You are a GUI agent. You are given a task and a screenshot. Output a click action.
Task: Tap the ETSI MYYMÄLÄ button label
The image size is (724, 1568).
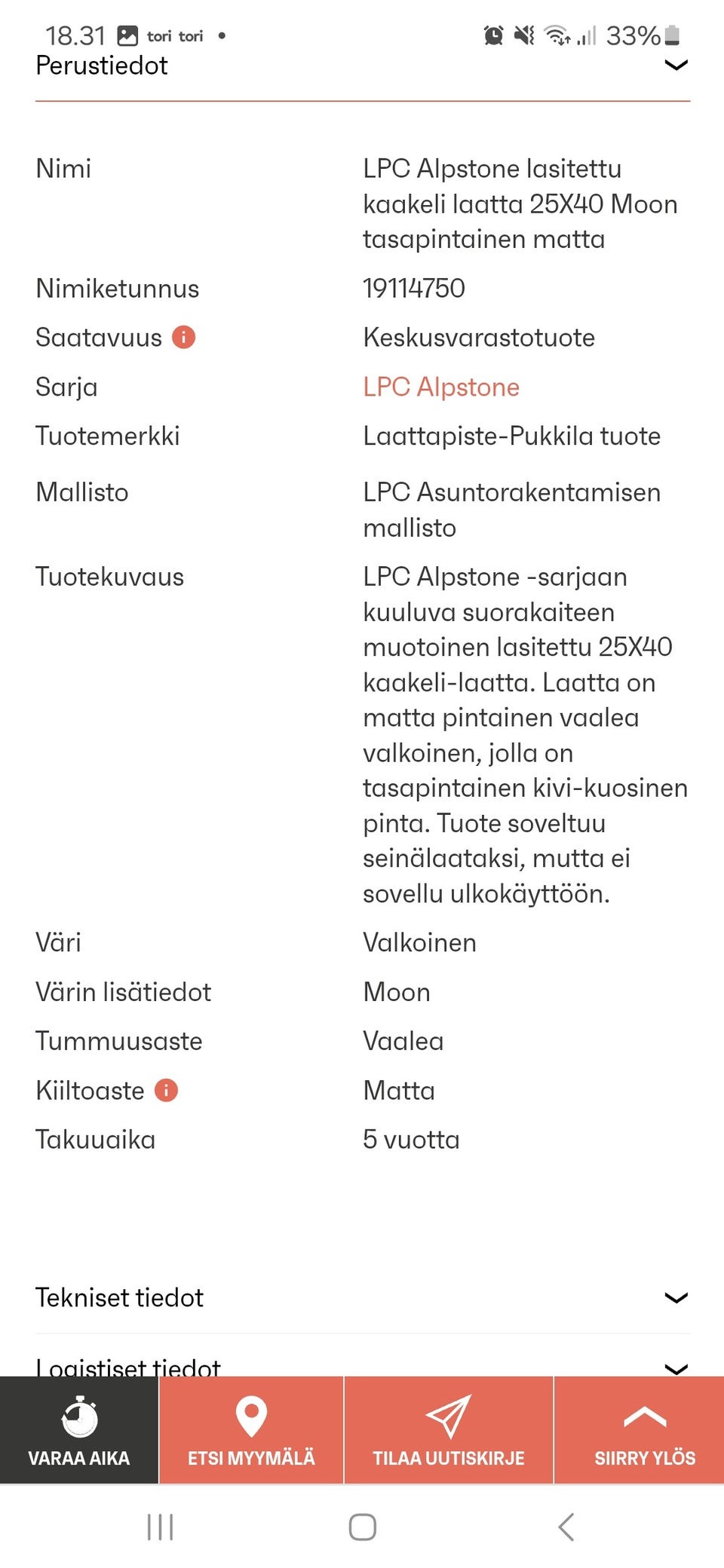(251, 1458)
